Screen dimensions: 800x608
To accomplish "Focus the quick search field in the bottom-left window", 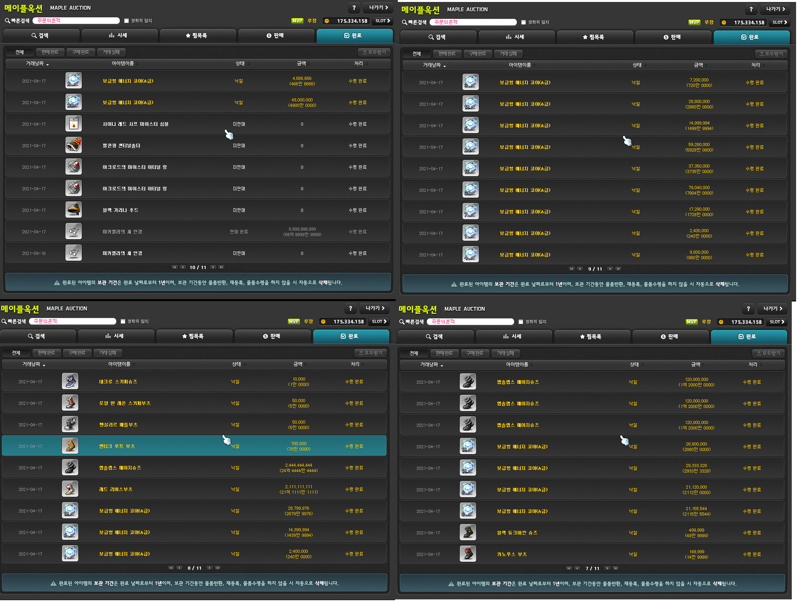I will [72, 321].
